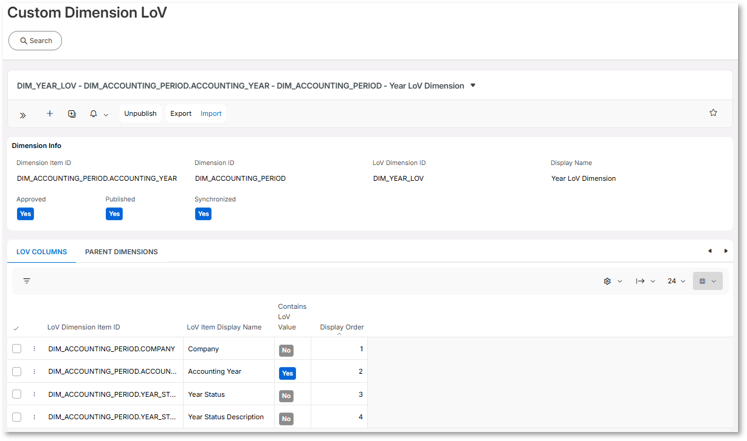Click the select-all checkmark in table header
The image size is (747, 441).
[x=16, y=328]
